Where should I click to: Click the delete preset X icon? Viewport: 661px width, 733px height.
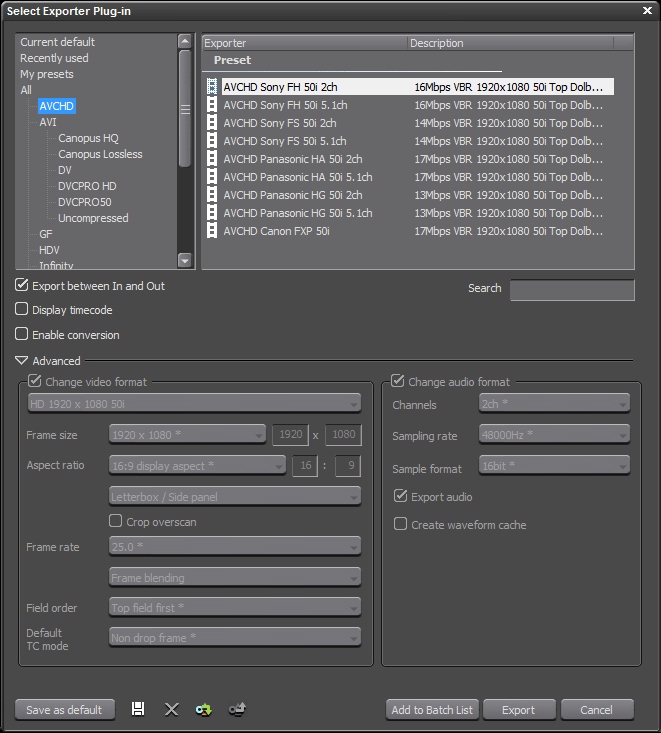tap(172, 710)
